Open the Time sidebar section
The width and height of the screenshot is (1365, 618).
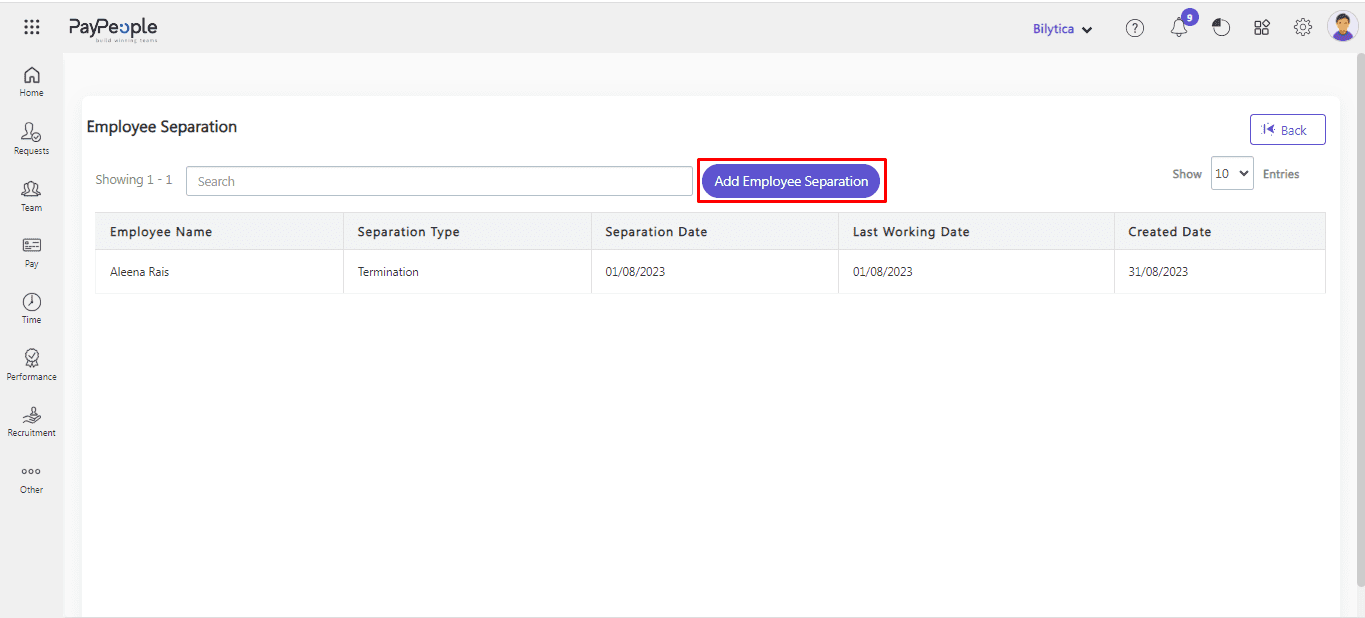[x=32, y=308]
